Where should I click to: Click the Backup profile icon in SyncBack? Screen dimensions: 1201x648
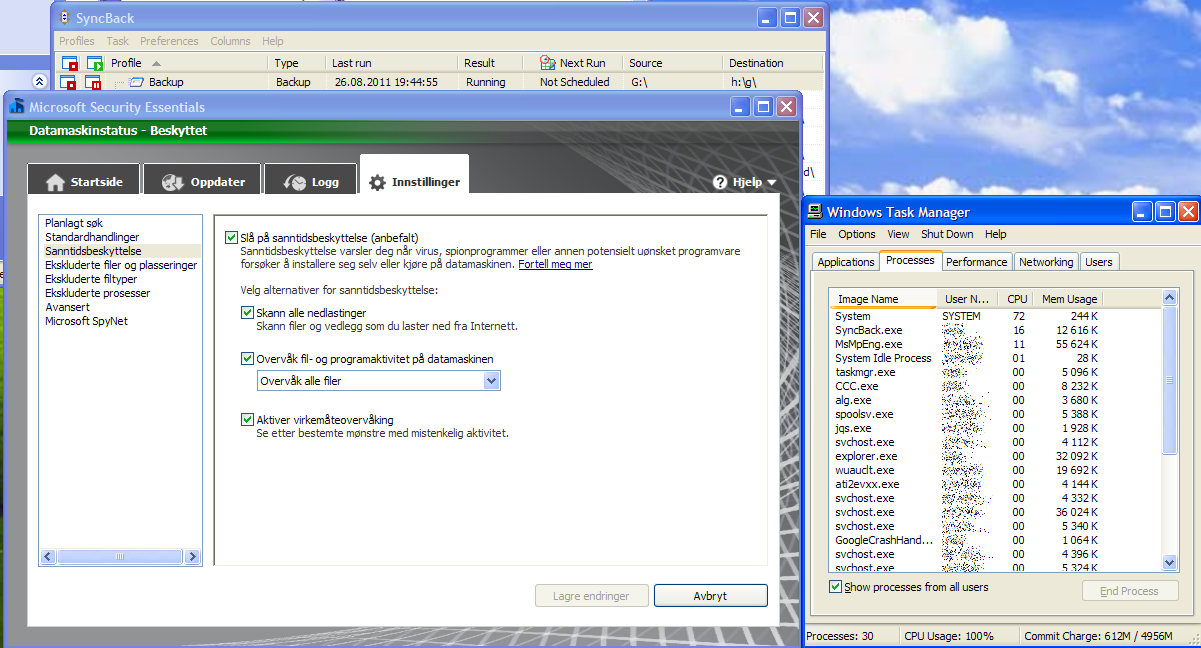pos(136,82)
